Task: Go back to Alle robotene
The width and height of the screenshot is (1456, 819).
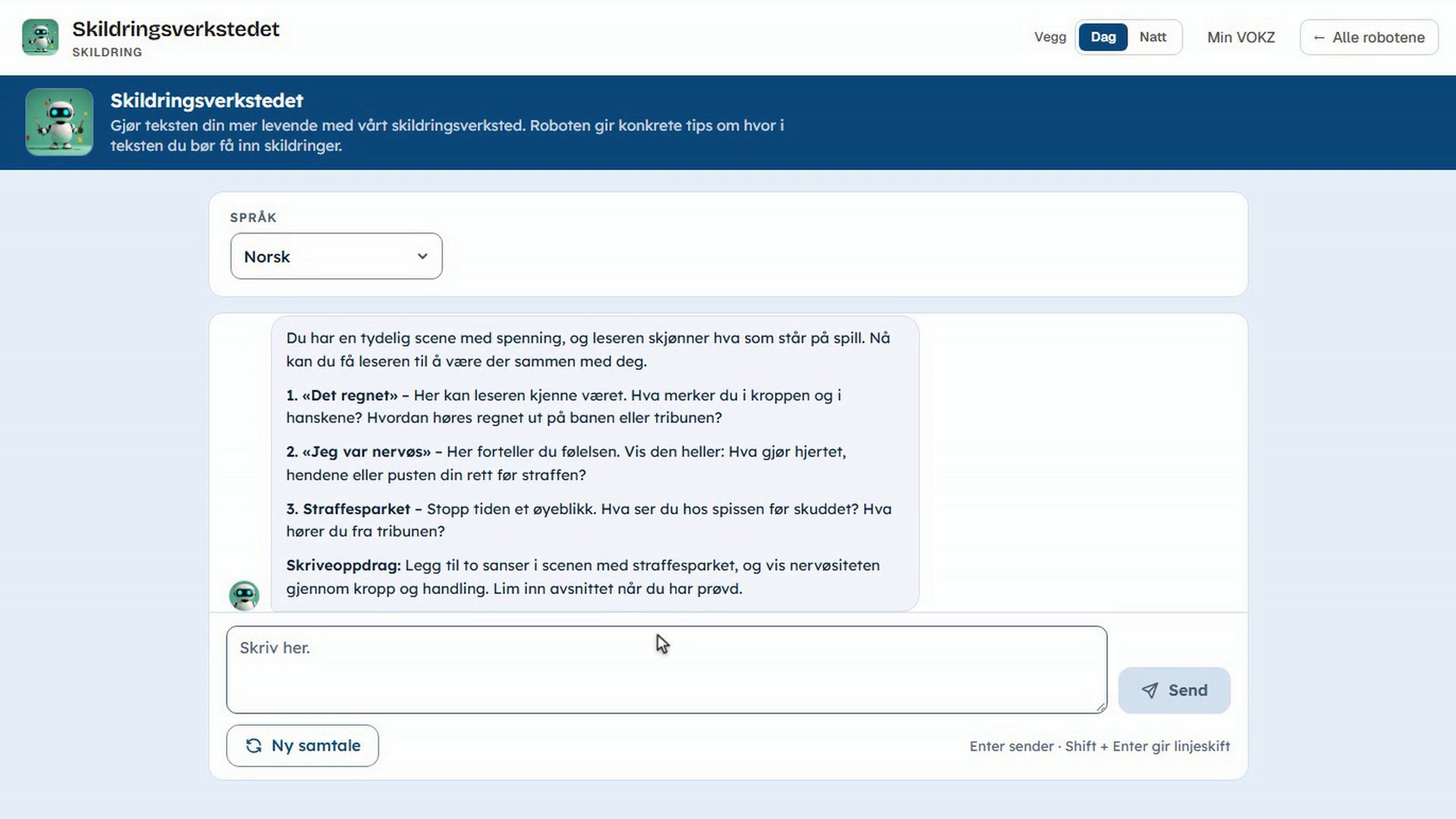Action: (x=1369, y=37)
